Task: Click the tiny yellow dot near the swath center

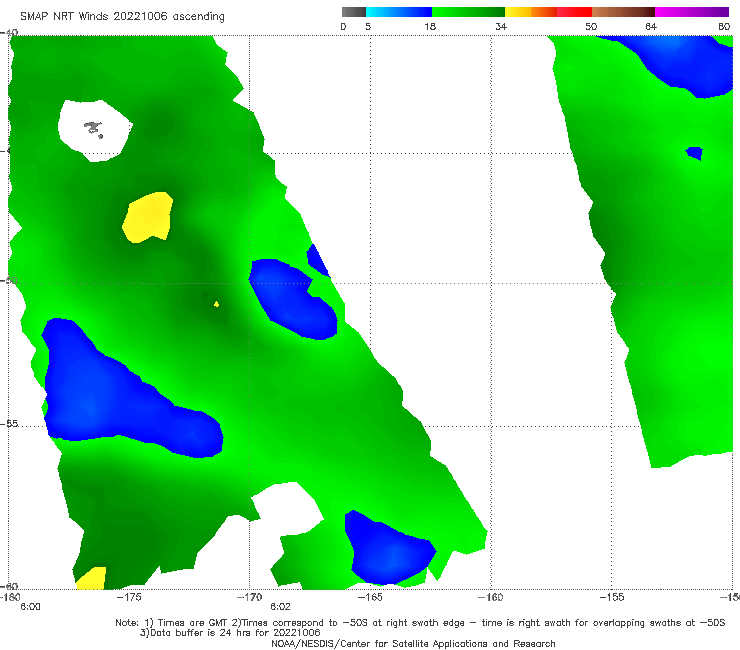Action: (216, 304)
